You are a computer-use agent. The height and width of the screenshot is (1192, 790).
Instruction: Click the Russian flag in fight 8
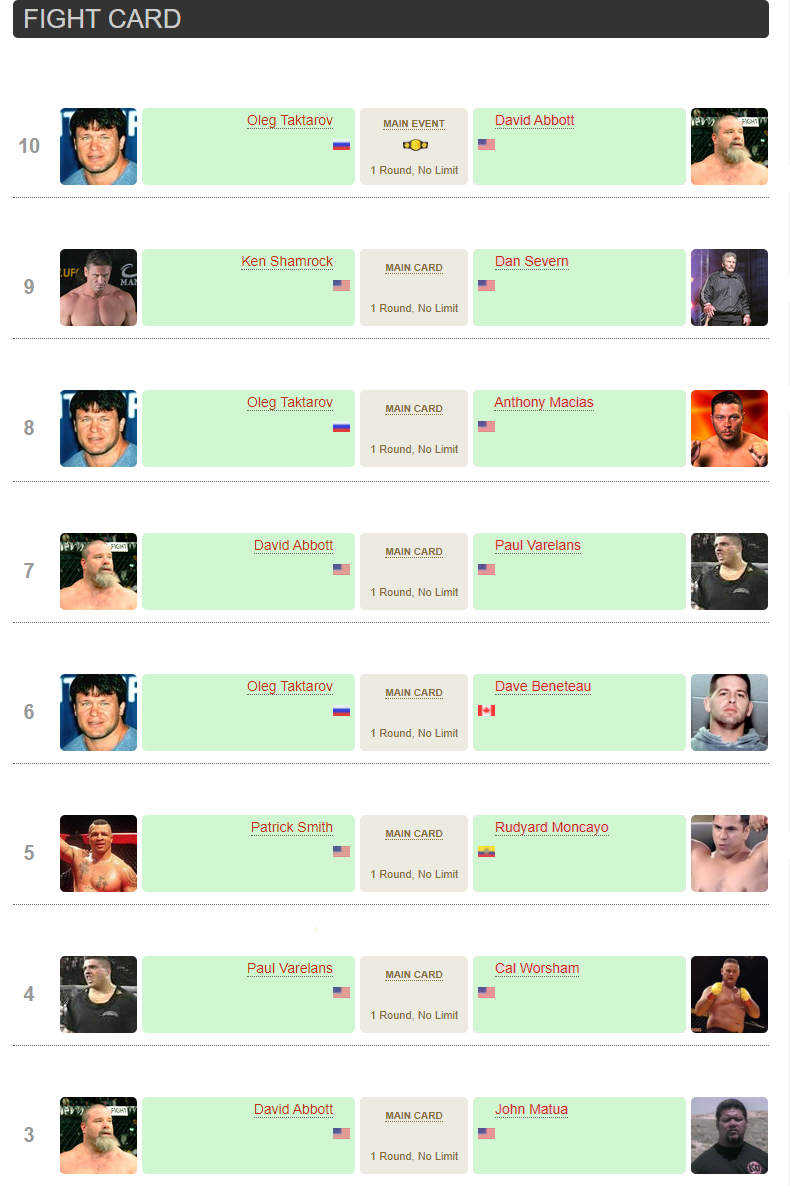[x=341, y=427]
